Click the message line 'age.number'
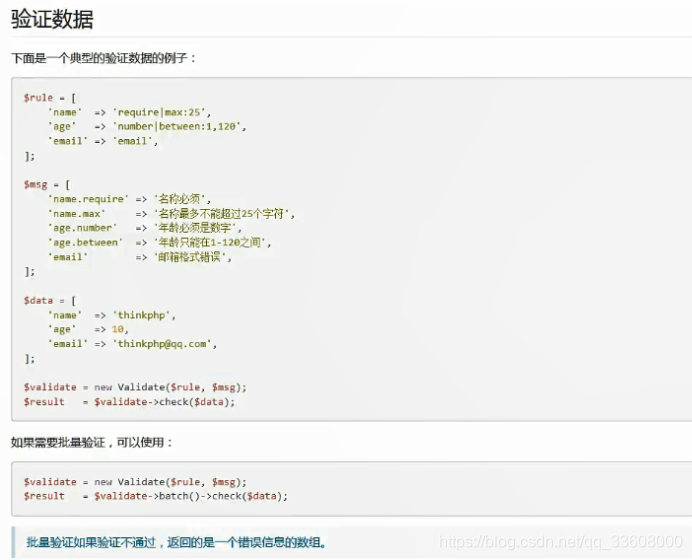Screen dimensions: 692x560 [x=145, y=228]
